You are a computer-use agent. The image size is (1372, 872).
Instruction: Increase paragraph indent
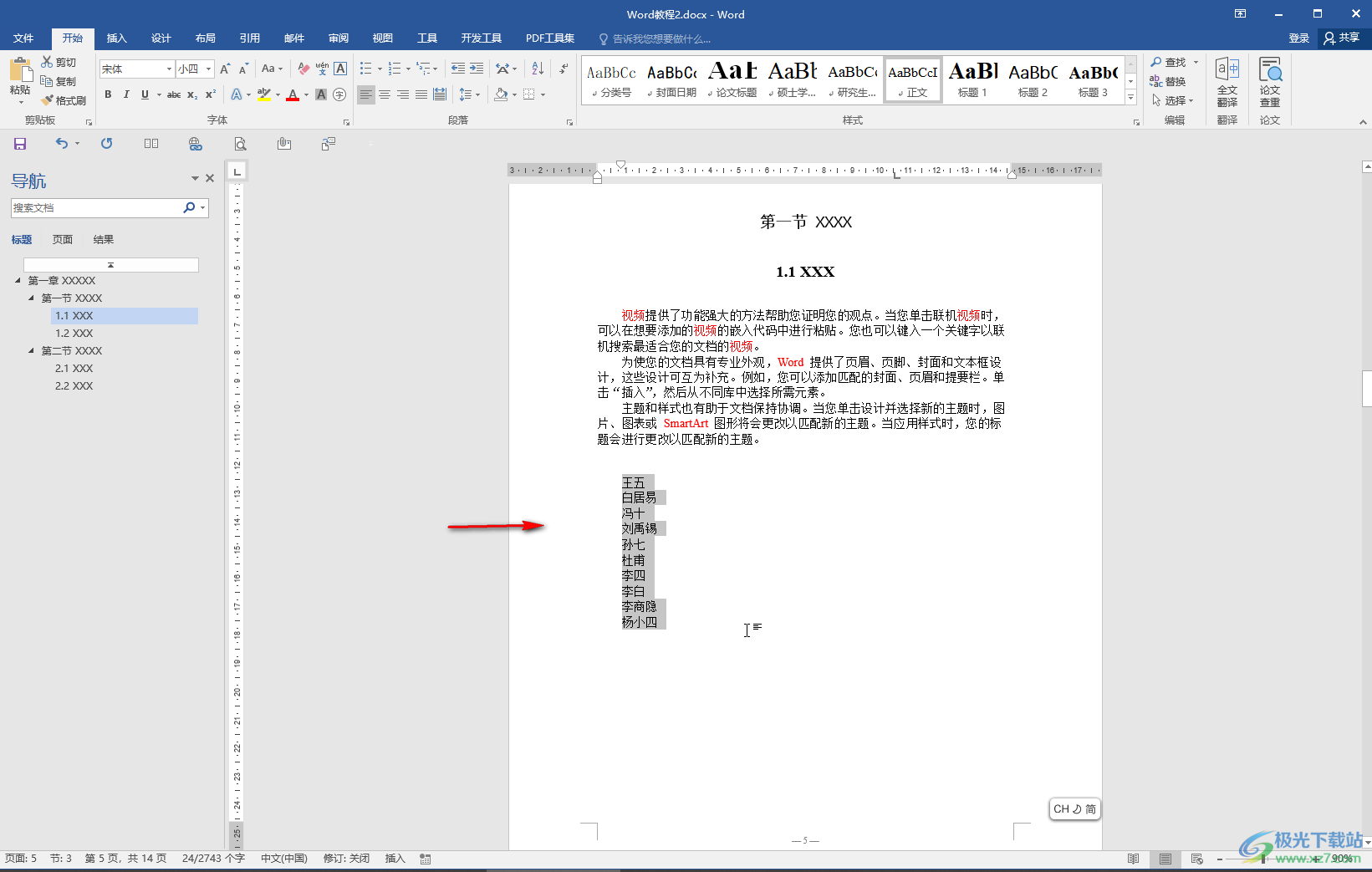click(477, 69)
